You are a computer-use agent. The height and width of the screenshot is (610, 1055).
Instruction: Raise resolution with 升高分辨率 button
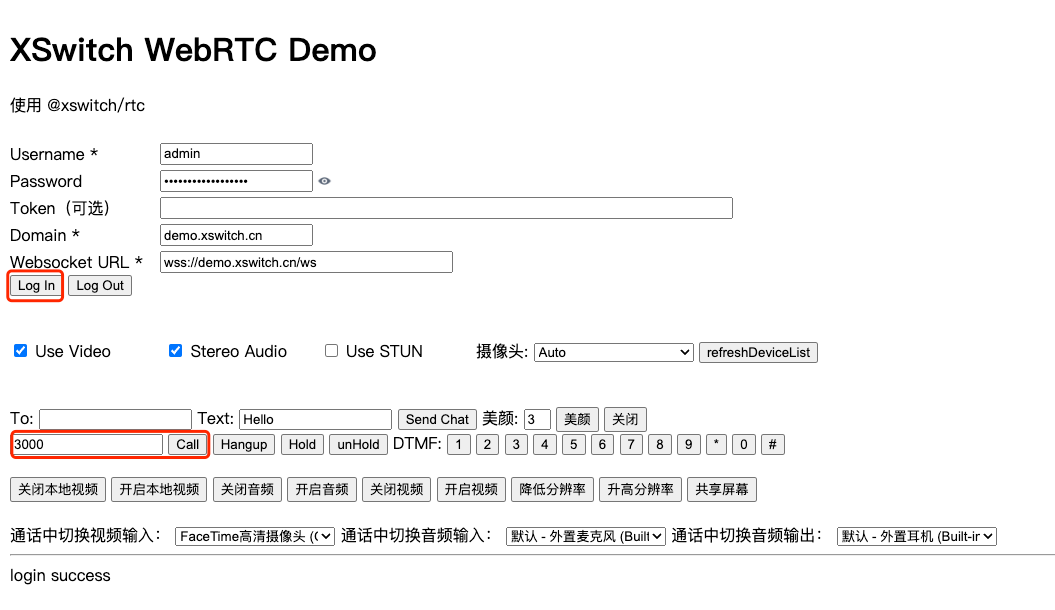tap(641, 490)
